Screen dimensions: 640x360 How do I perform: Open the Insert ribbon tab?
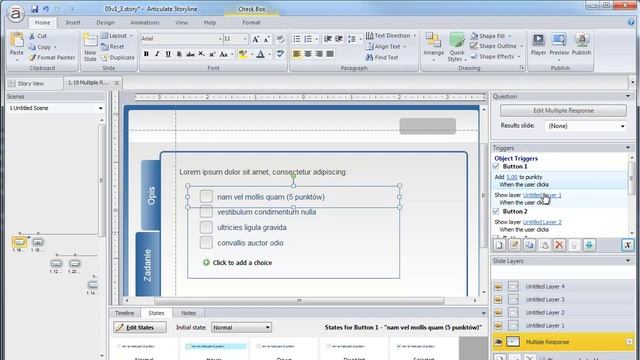[73, 22]
